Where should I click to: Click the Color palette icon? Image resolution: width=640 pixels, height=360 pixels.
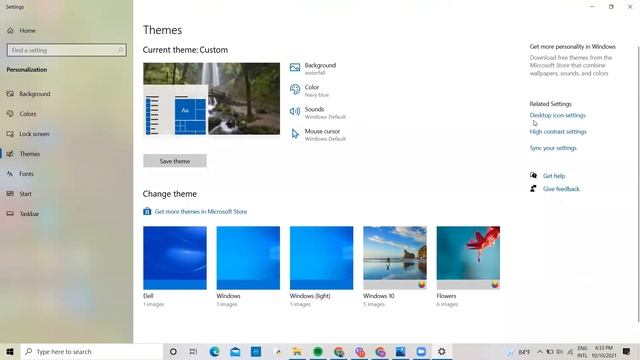click(x=295, y=89)
